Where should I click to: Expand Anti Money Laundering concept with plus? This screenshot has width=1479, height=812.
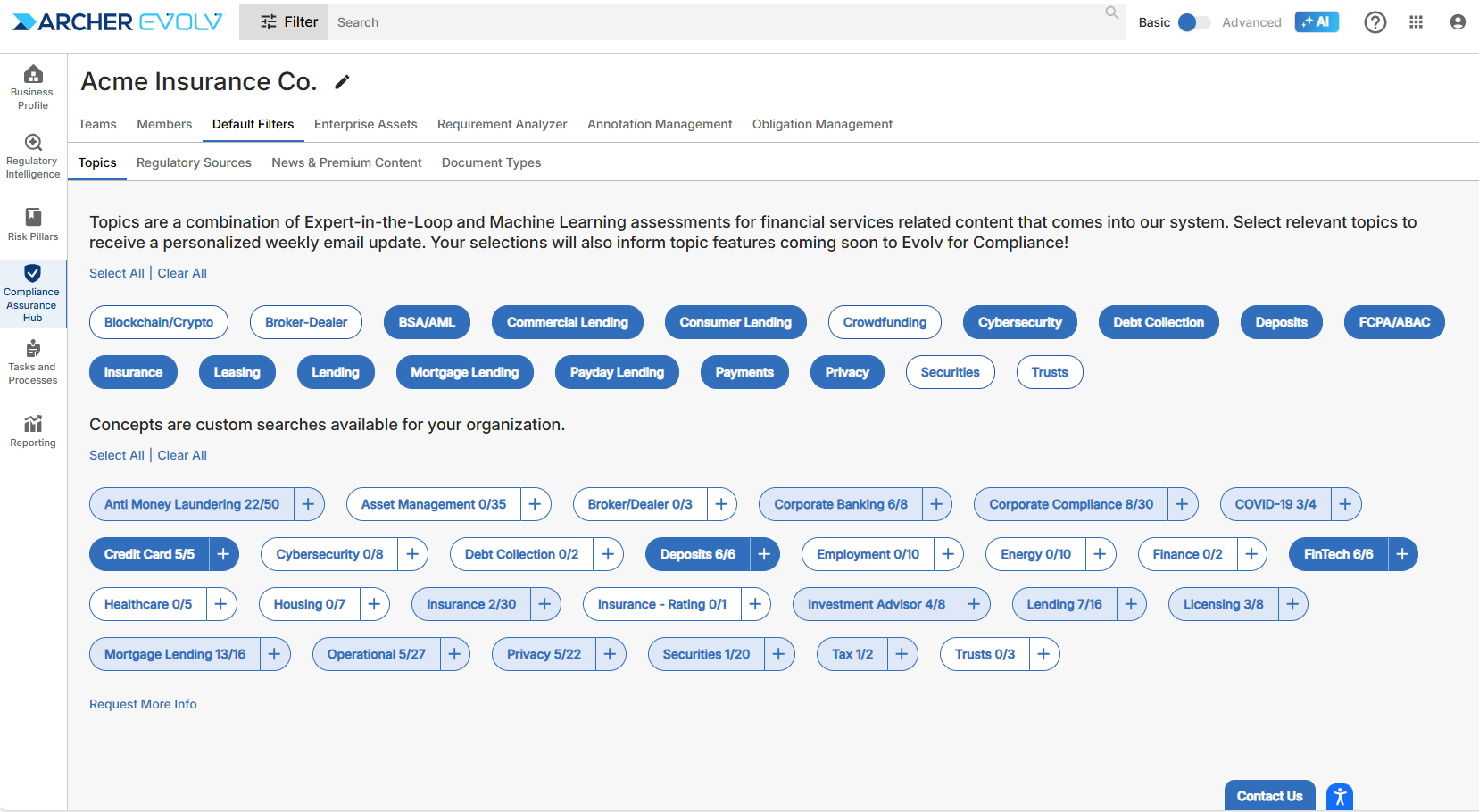[308, 504]
